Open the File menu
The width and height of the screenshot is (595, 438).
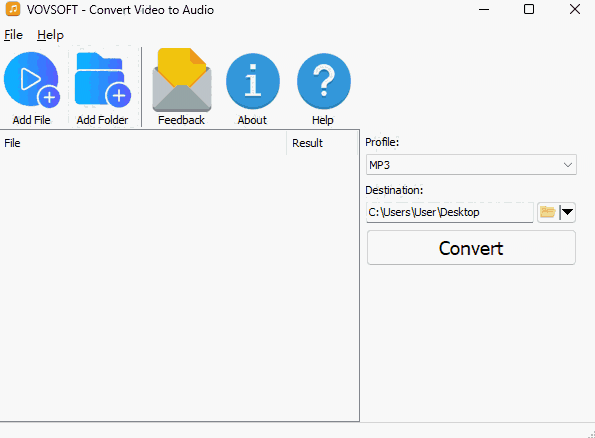pyautogui.click(x=13, y=35)
